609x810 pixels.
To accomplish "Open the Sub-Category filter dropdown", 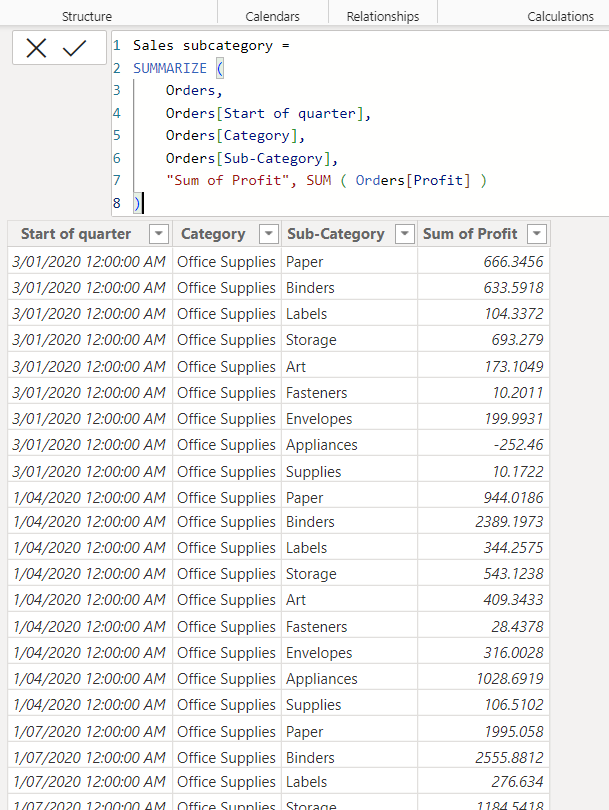I will tap(404, 233).
